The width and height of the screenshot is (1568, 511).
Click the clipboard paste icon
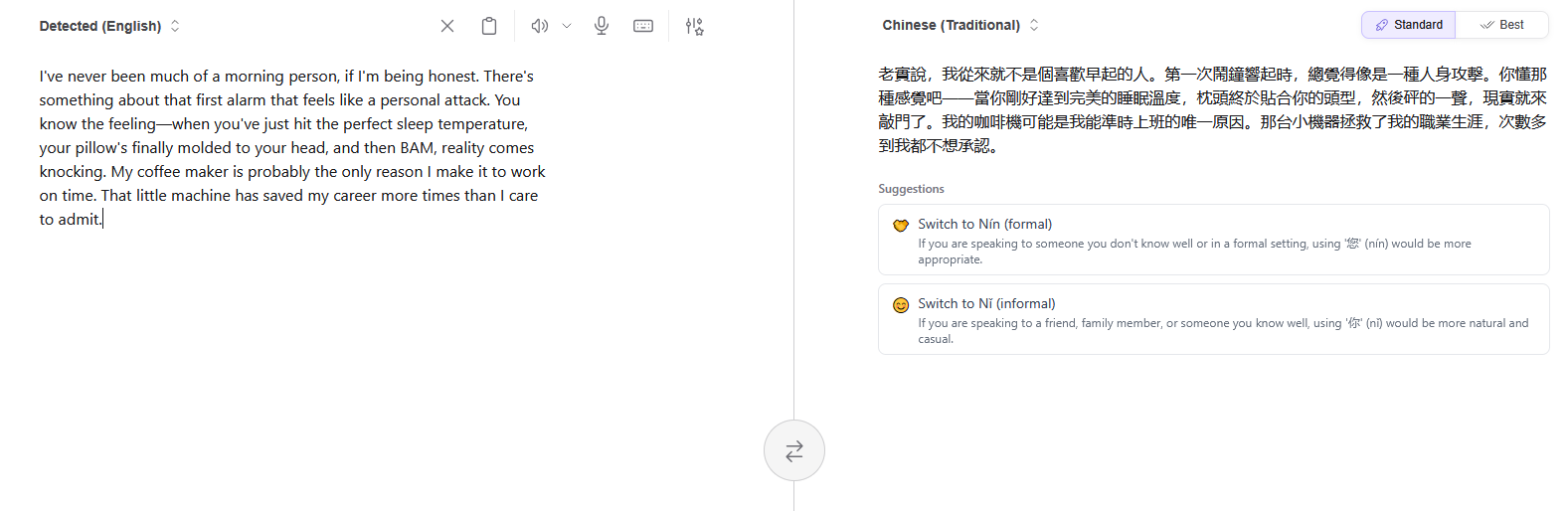click(x=489, y=26)
